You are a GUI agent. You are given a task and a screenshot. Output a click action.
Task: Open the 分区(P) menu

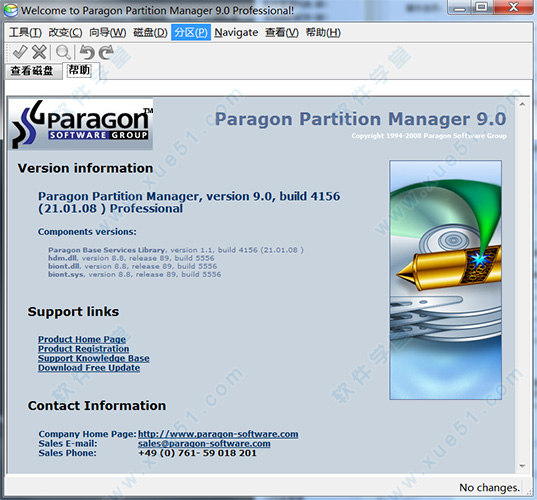pos(191,33)
